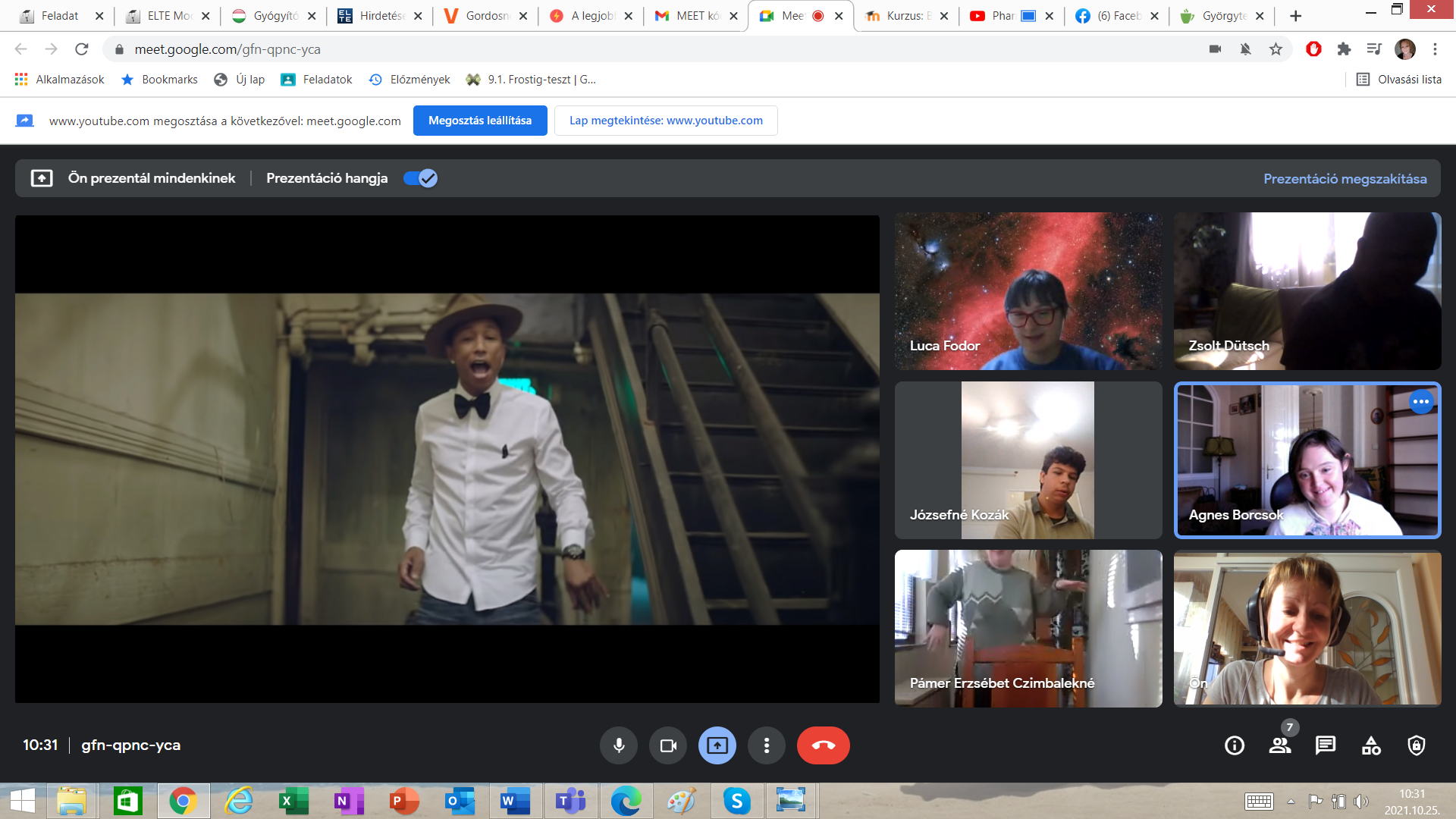1456x819 pixels.
Task: Leave the call with red hangup button
Action: point(824,745)
